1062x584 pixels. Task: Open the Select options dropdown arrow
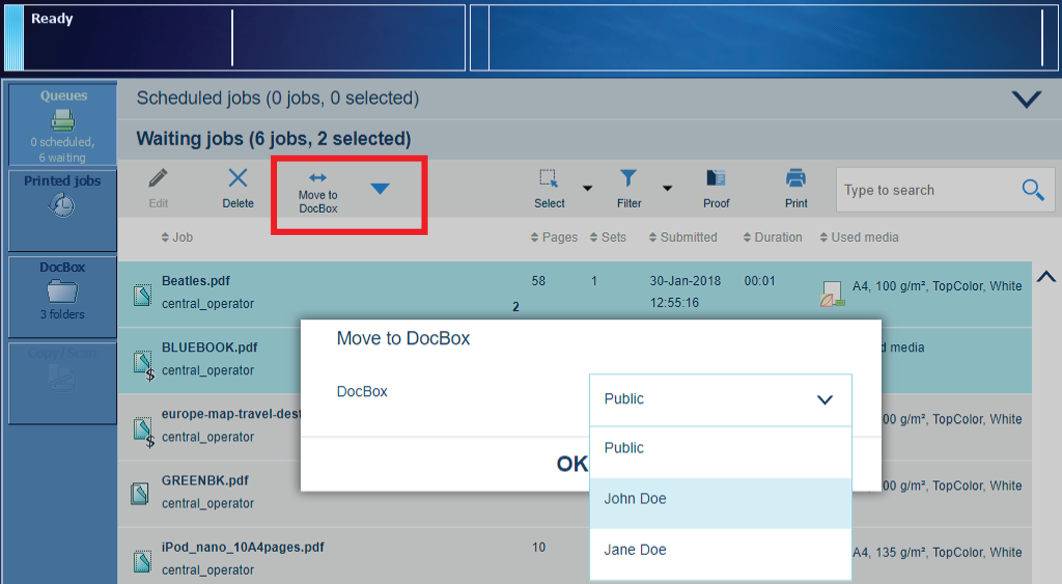(x=588, y=189)
